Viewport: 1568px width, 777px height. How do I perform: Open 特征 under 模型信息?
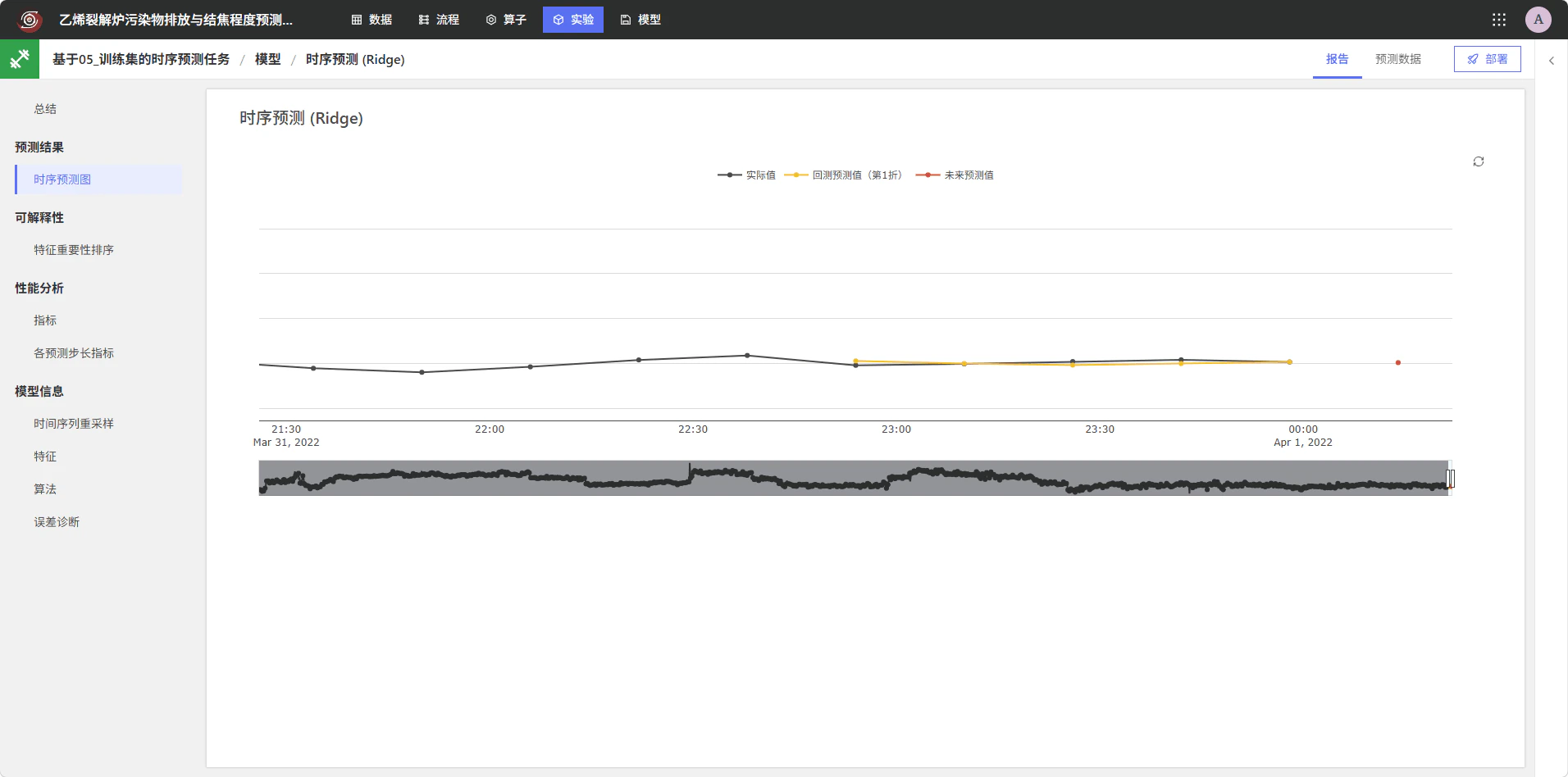[45, 457]
